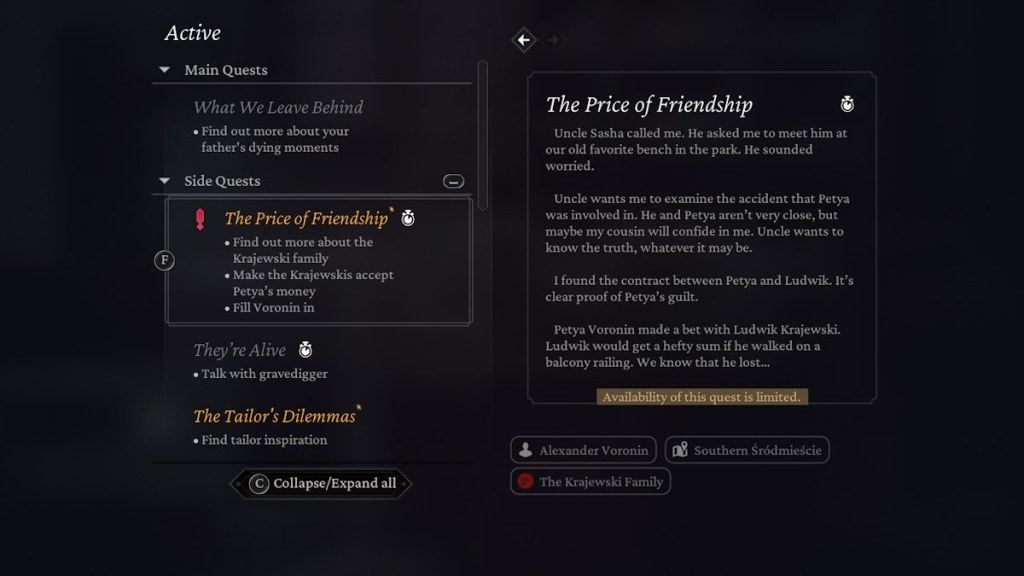The height and width of the screenshot is (576, 1024).
Task: Select the What We Leave Behind quest
Action: click(x=278, y=107)
